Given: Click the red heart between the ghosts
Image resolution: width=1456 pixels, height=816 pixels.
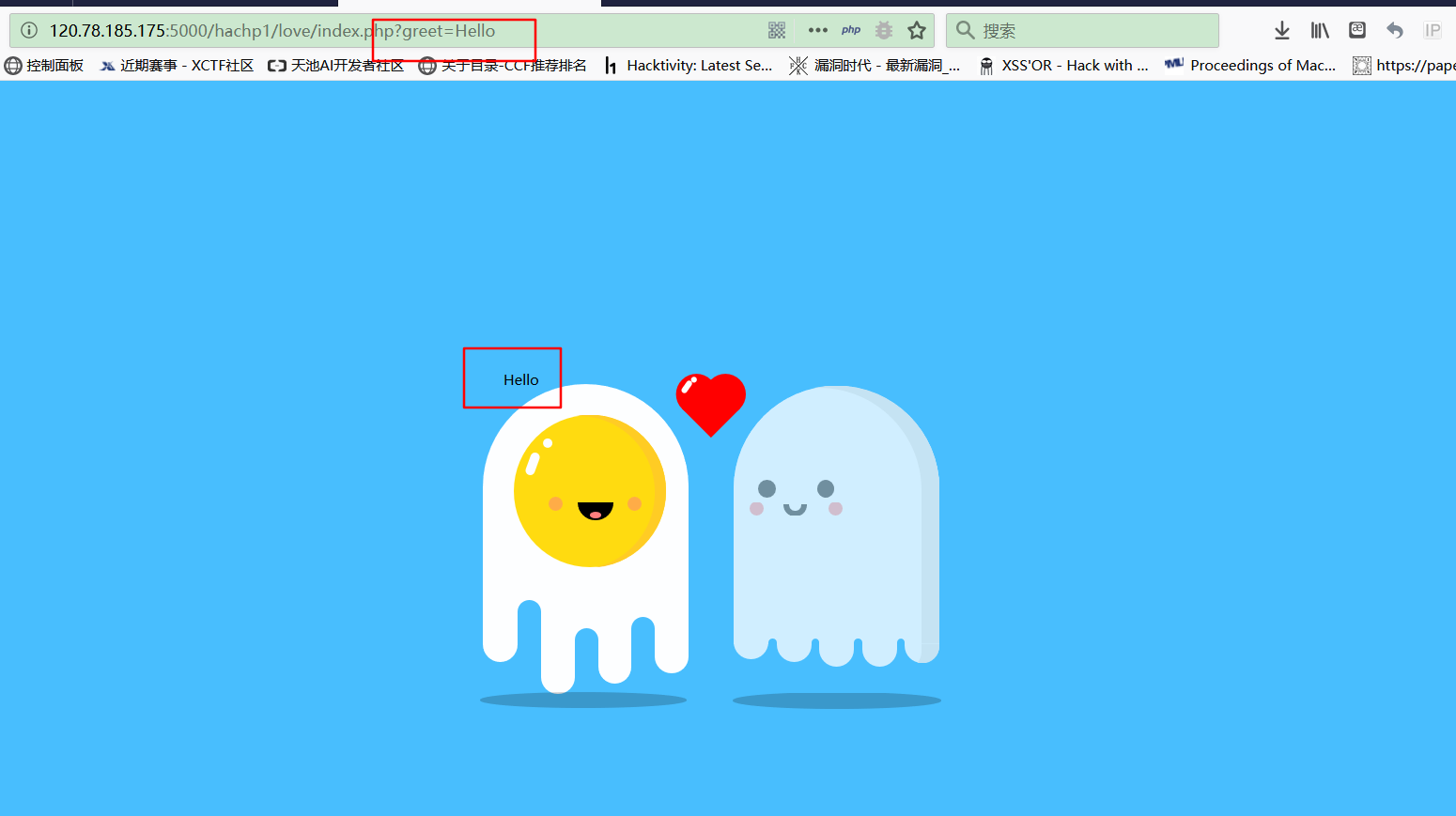Looking at the screenshot, I should point(711,401).
